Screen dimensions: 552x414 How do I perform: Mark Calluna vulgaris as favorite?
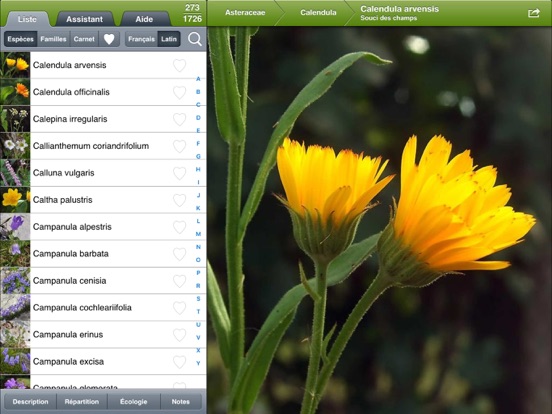coord(179,173)
